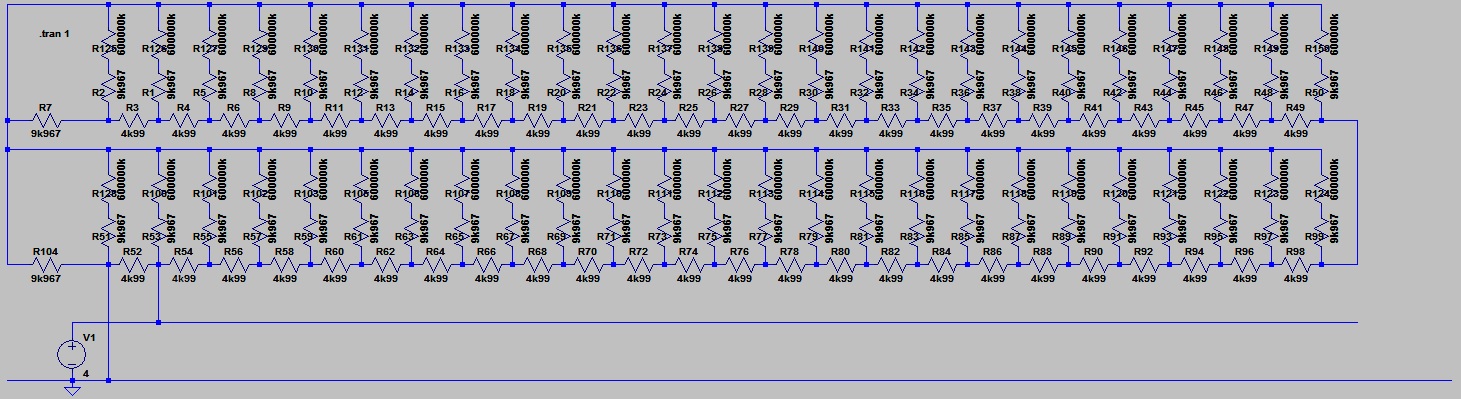
Task: Select resistor R41 in top ladder
Action: tap(1094, 121)
